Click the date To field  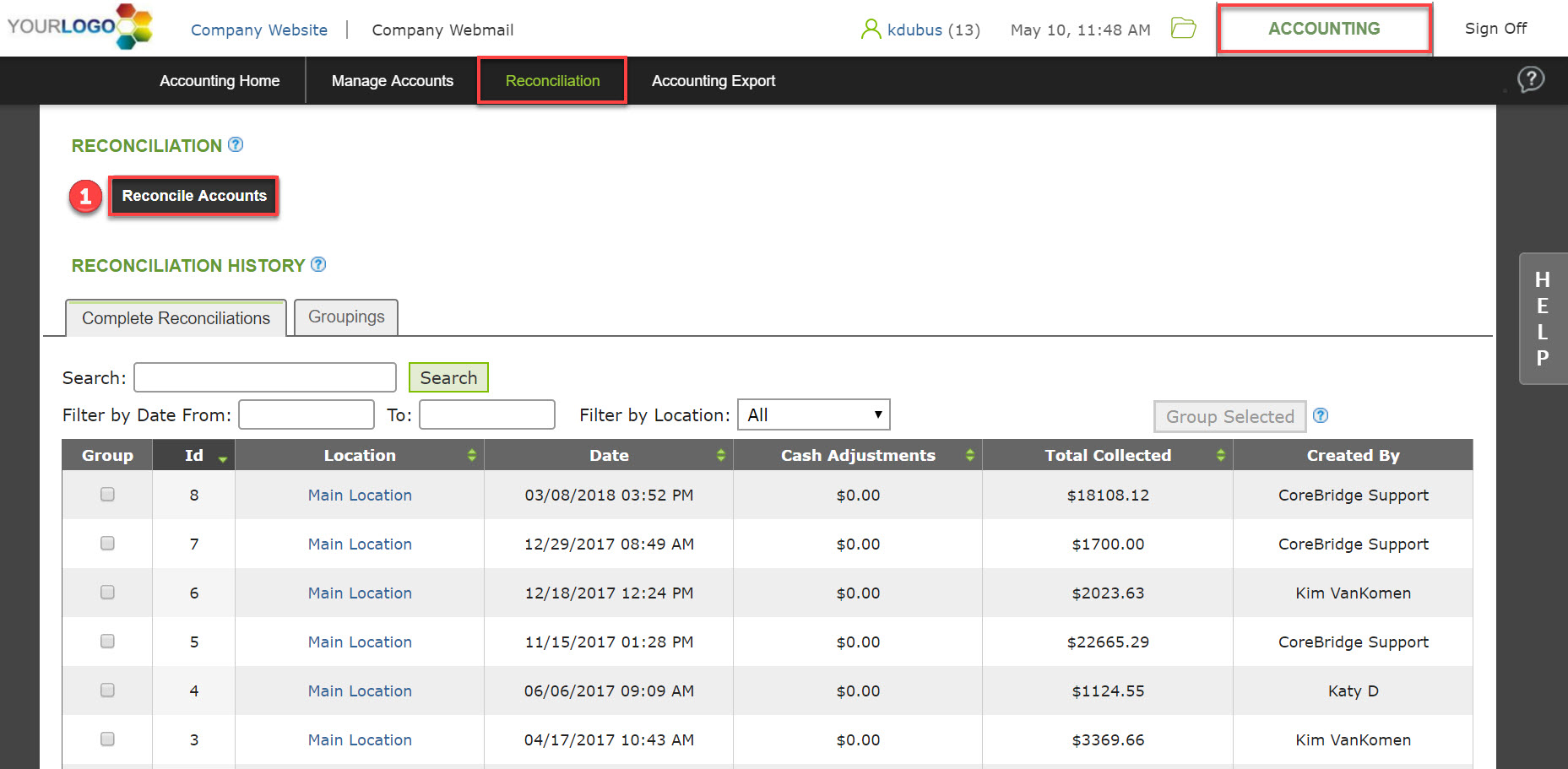point(487,414)
